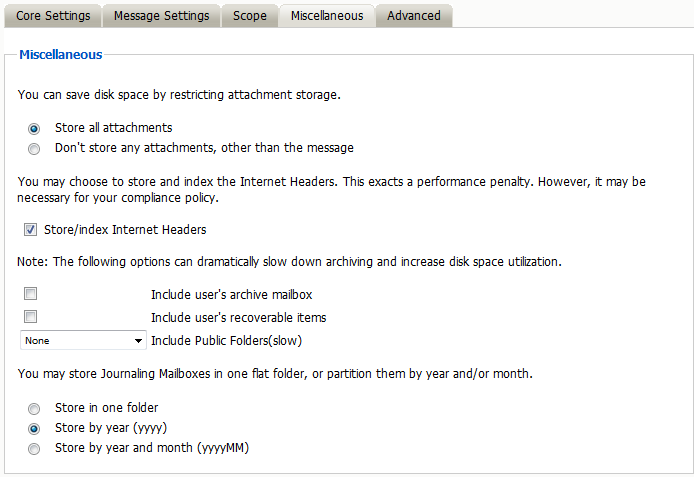Uncheck the Store/index Internet Headers checkbox
This screenshot has width=694, height=477.
tap(31, 230)
